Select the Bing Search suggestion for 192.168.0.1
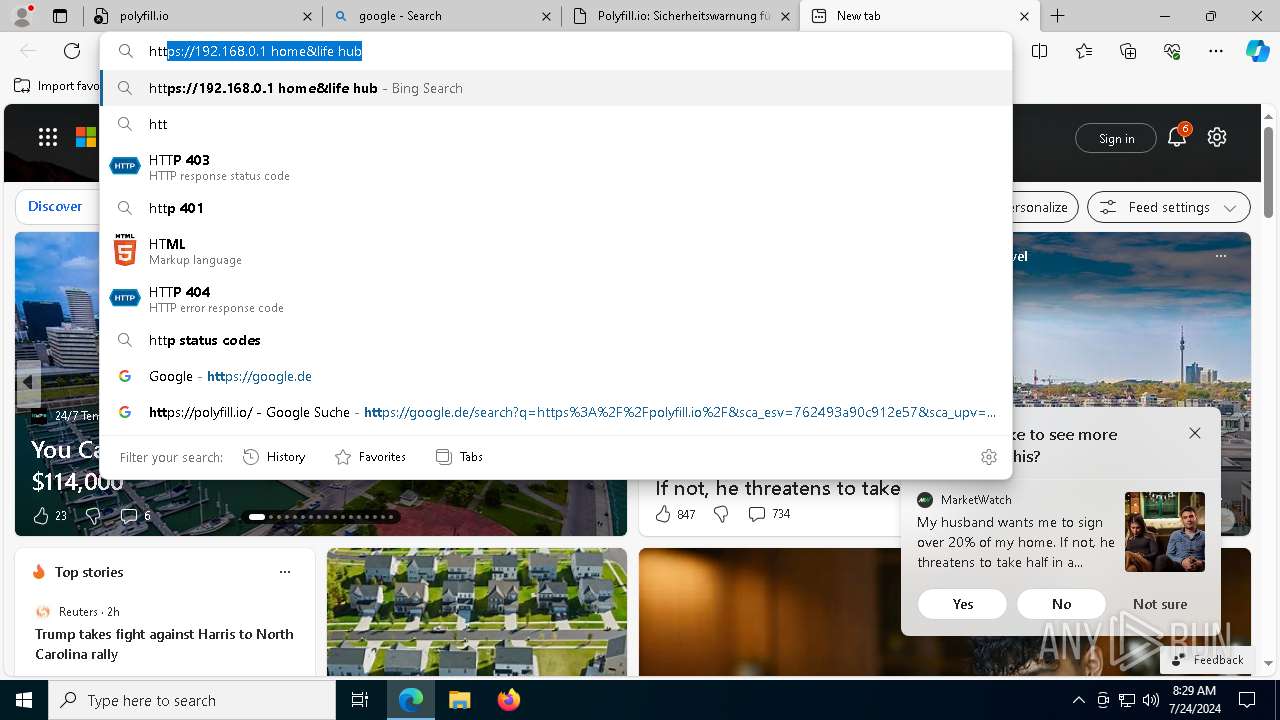 556,88
